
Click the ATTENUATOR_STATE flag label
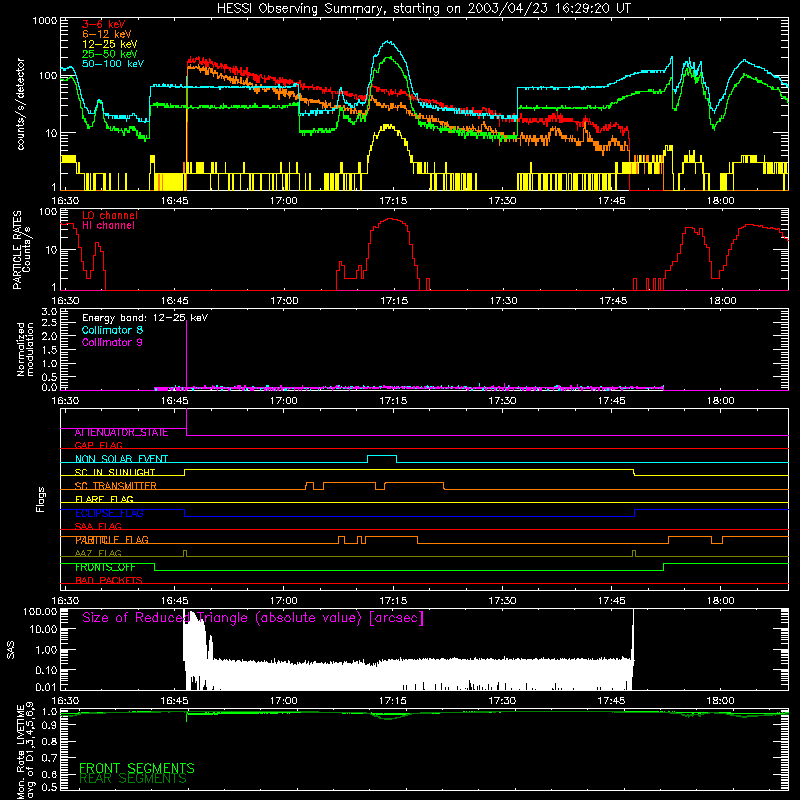point(121,433)
